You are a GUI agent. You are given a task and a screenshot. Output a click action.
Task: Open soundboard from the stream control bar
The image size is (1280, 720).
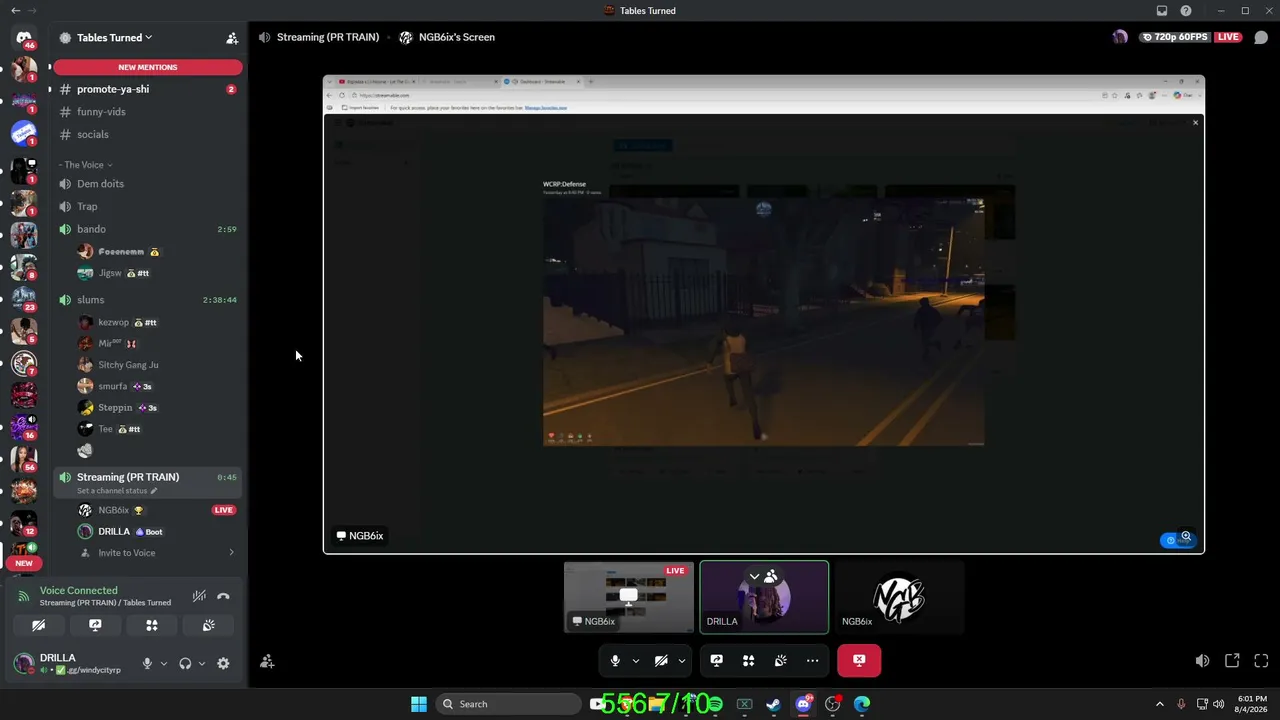click(780, 660)
